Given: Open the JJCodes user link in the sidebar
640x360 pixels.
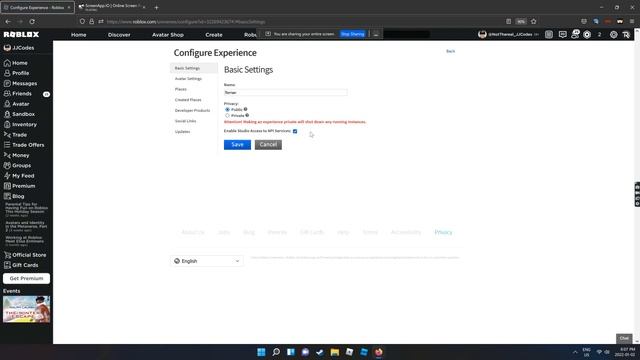Looking at the screenshot, I should coord(19,48).
